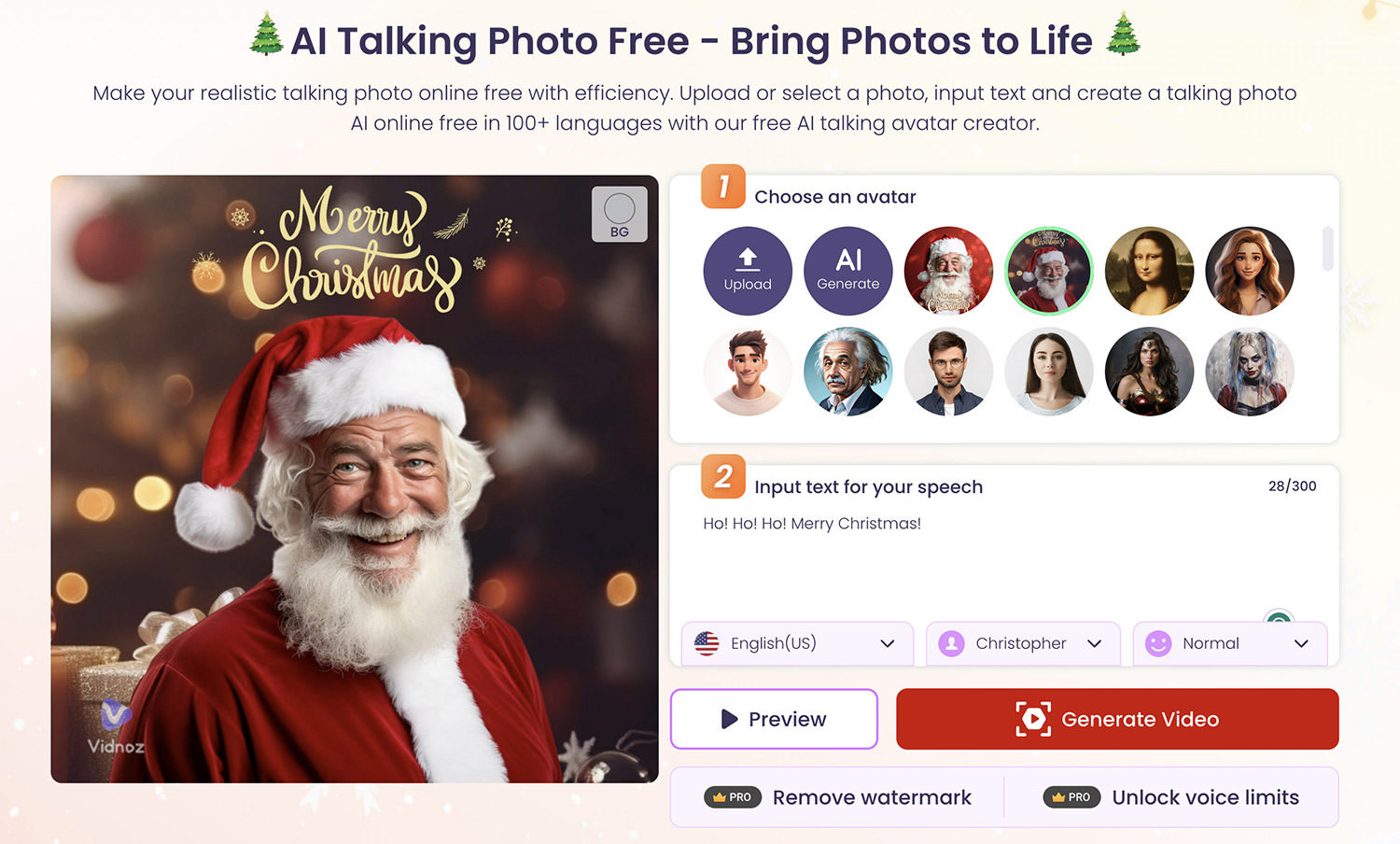Choose the first Santa Claus avatar
Screen dimensions: 1400x844
tap(948, 271)
